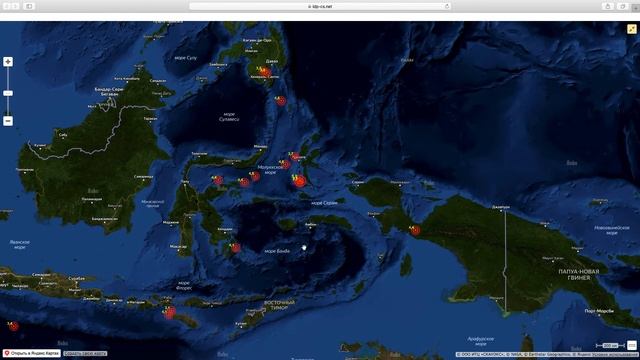Viewport: 640px width, 360px height.
Task: Show the Safari sidebar
Action: pyautogui.click(x=29, y=6)
